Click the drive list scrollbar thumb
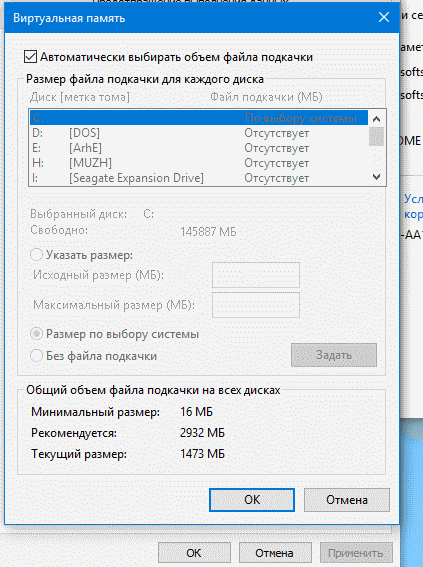 [376, 136]
